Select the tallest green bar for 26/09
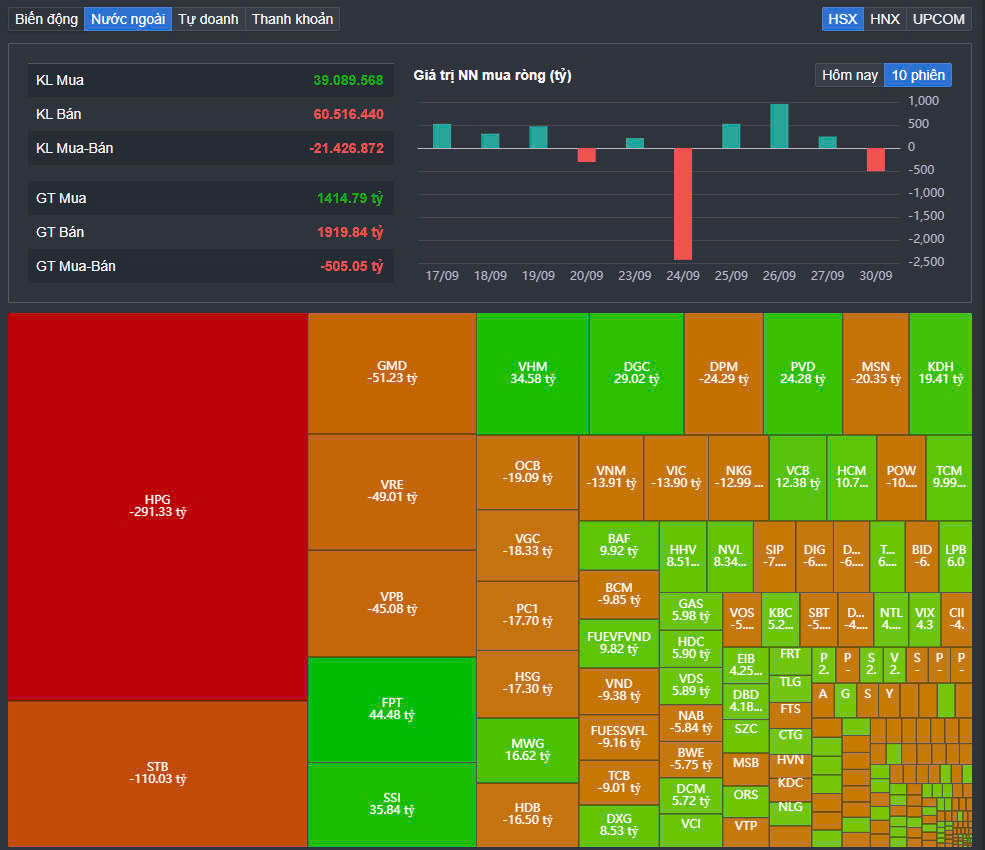 (x=779, y=126)
